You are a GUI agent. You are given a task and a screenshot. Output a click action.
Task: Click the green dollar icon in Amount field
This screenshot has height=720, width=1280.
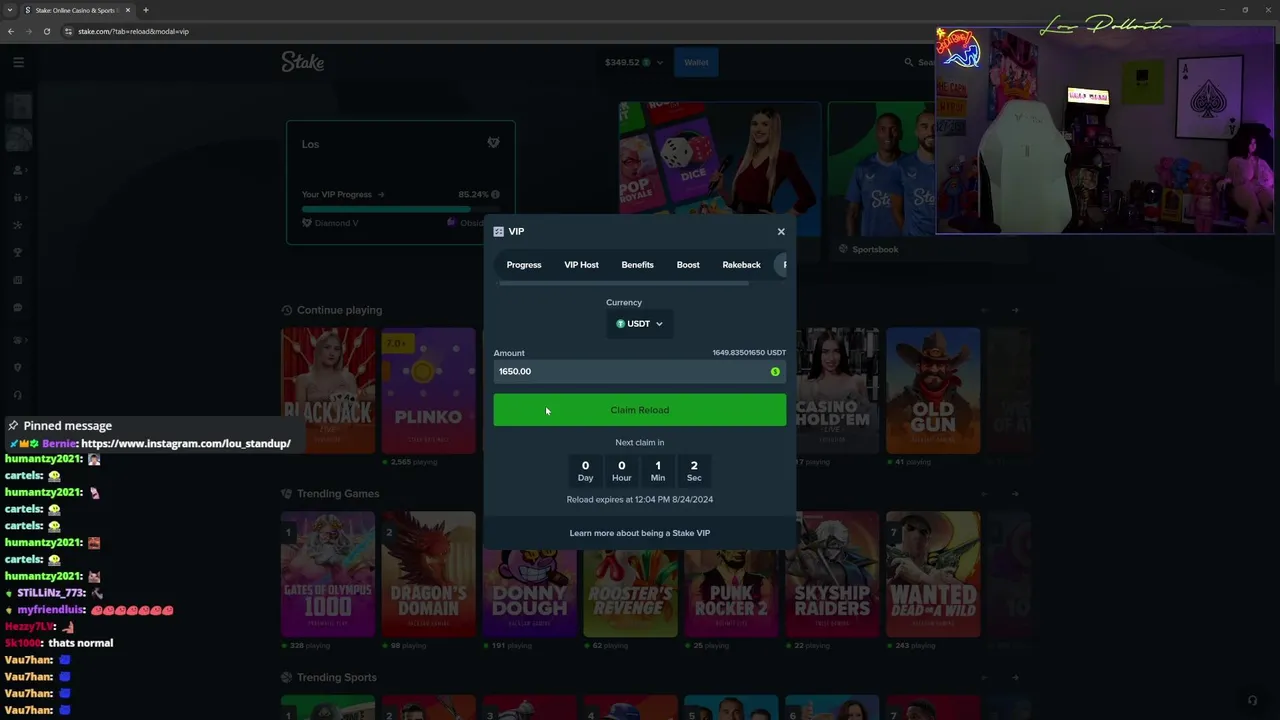pyautogui.click(x=775, y=372)
